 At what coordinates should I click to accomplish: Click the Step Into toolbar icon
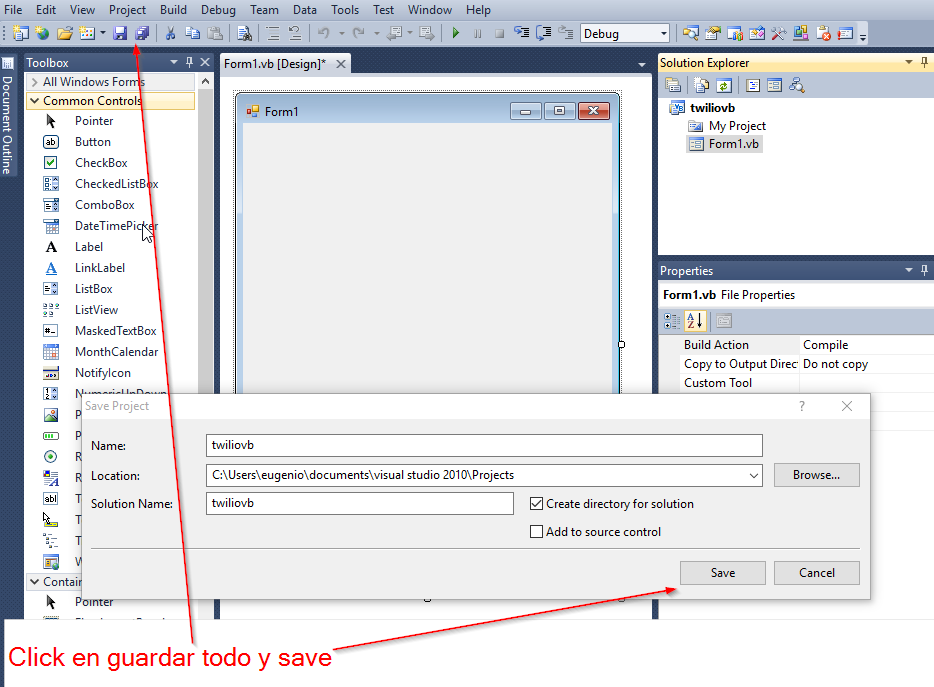point(522,33)
